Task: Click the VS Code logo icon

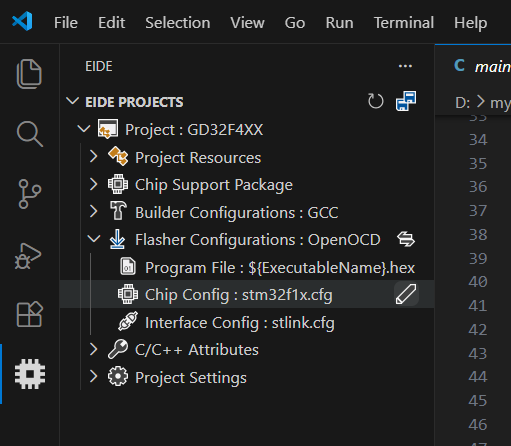Action: [x=22, y=21]
